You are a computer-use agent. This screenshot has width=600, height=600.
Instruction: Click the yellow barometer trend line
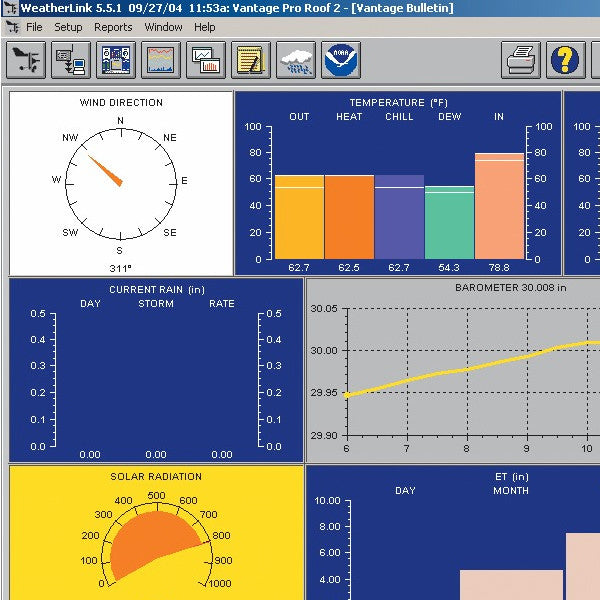tap(473, 369)
